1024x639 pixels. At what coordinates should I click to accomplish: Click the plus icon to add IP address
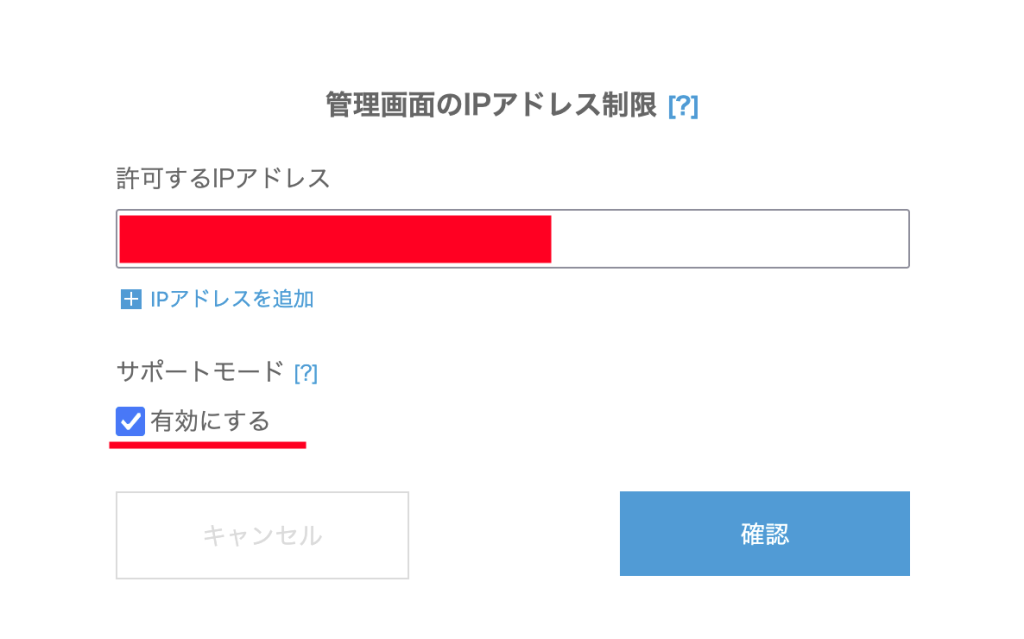[x=131, y=299]
